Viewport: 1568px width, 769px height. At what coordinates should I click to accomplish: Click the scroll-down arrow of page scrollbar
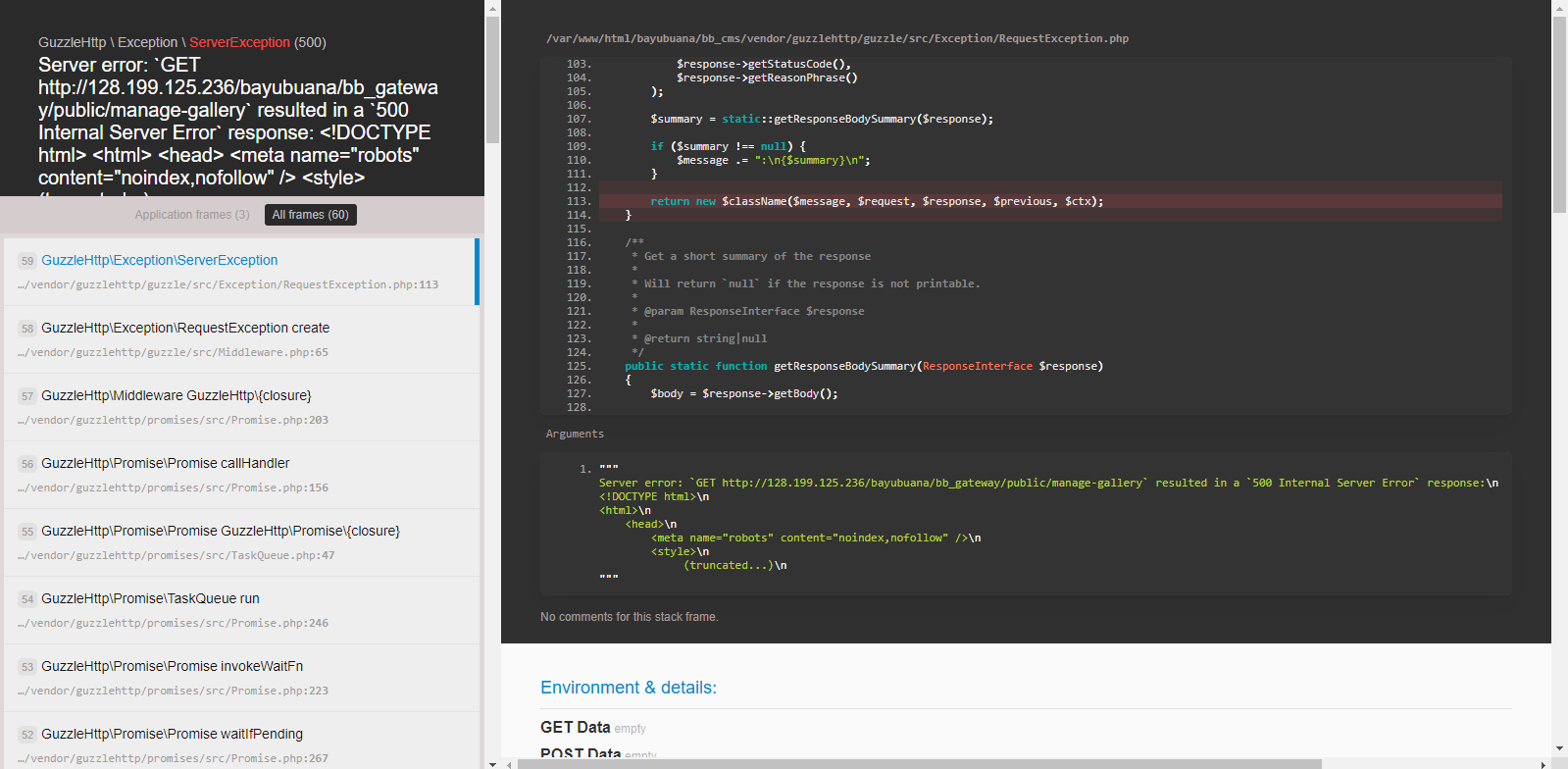click(x=1559, y=749)
